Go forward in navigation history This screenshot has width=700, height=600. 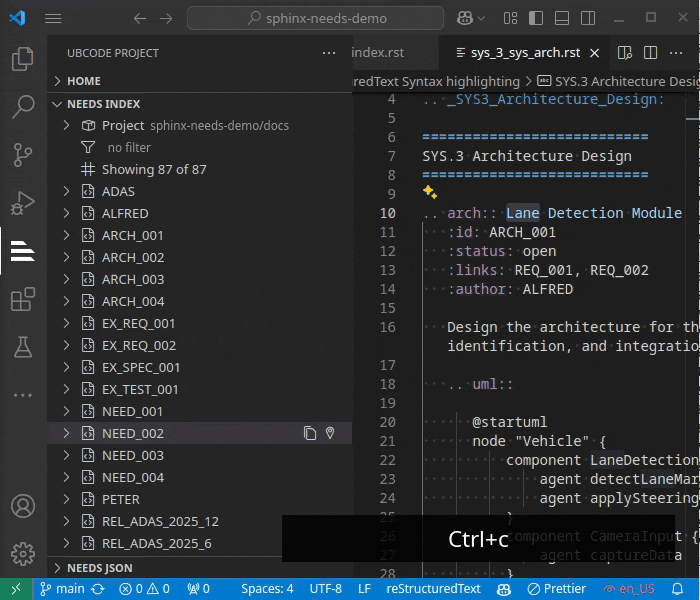point(166,18)
